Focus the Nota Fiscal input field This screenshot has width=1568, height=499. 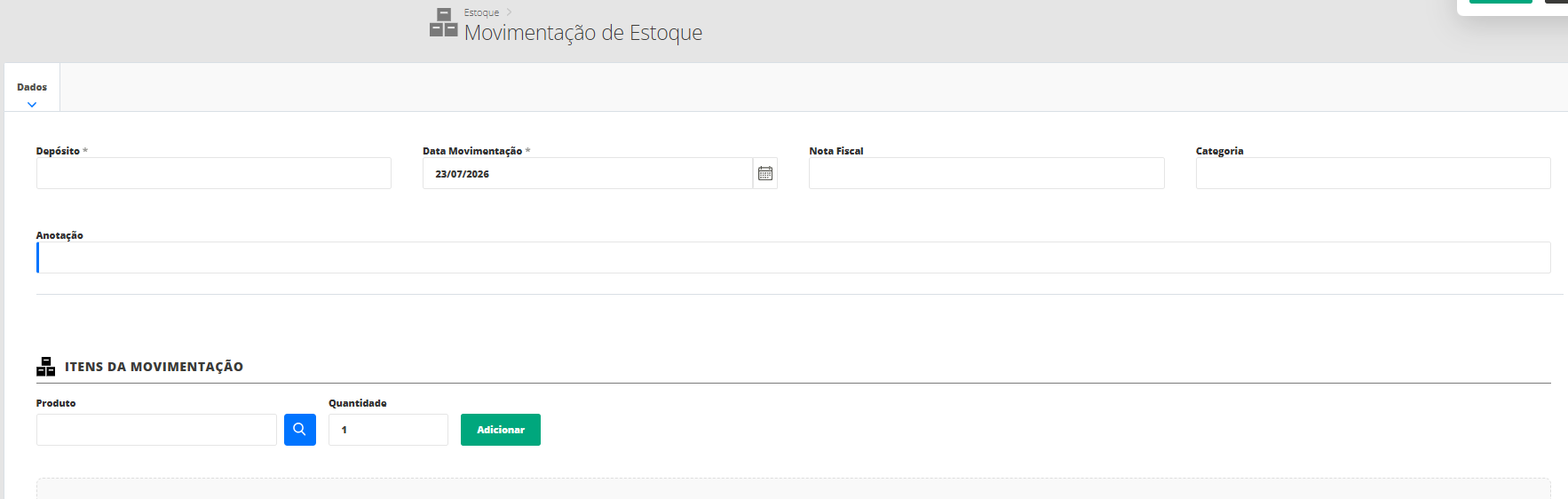tap(986, 173)
